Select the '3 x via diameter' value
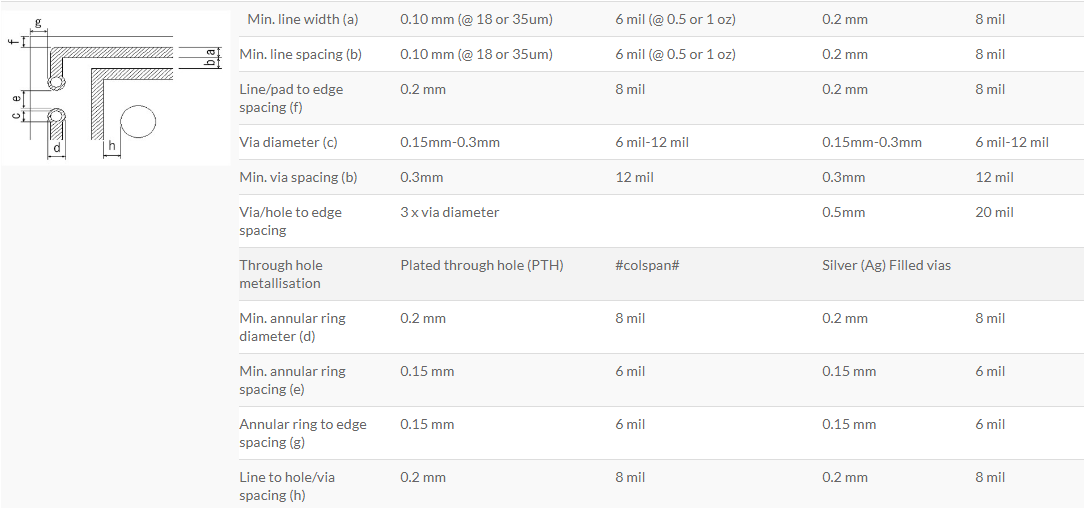This screenshot has width=1085, height=508. tap(450, 212)
